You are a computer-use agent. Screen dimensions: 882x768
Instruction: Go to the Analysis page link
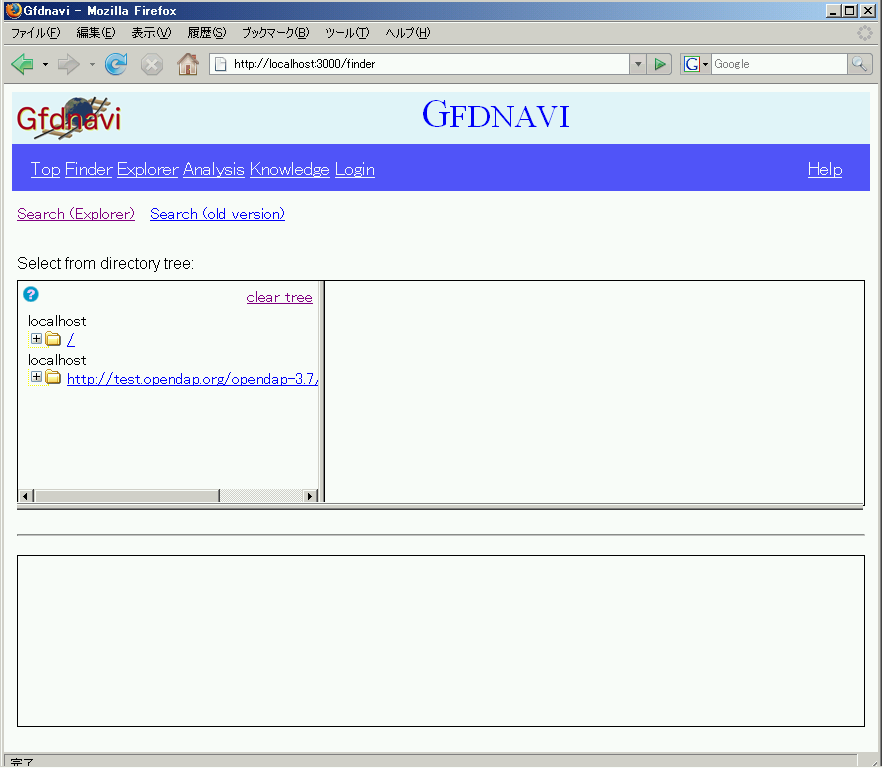pyautogui.click(x=213, y=169)
